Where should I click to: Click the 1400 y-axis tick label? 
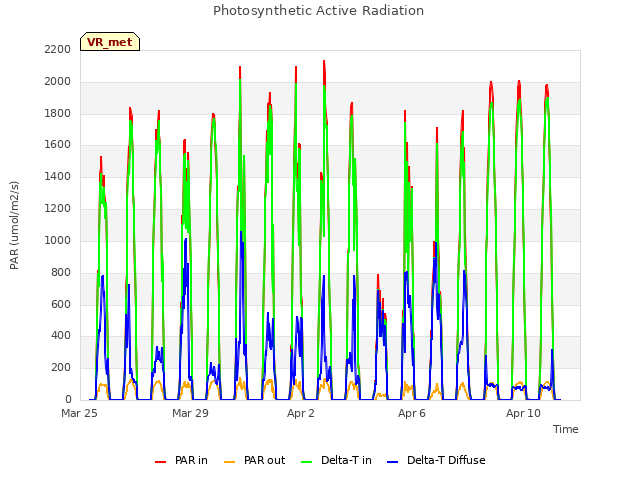pos(58,177)
